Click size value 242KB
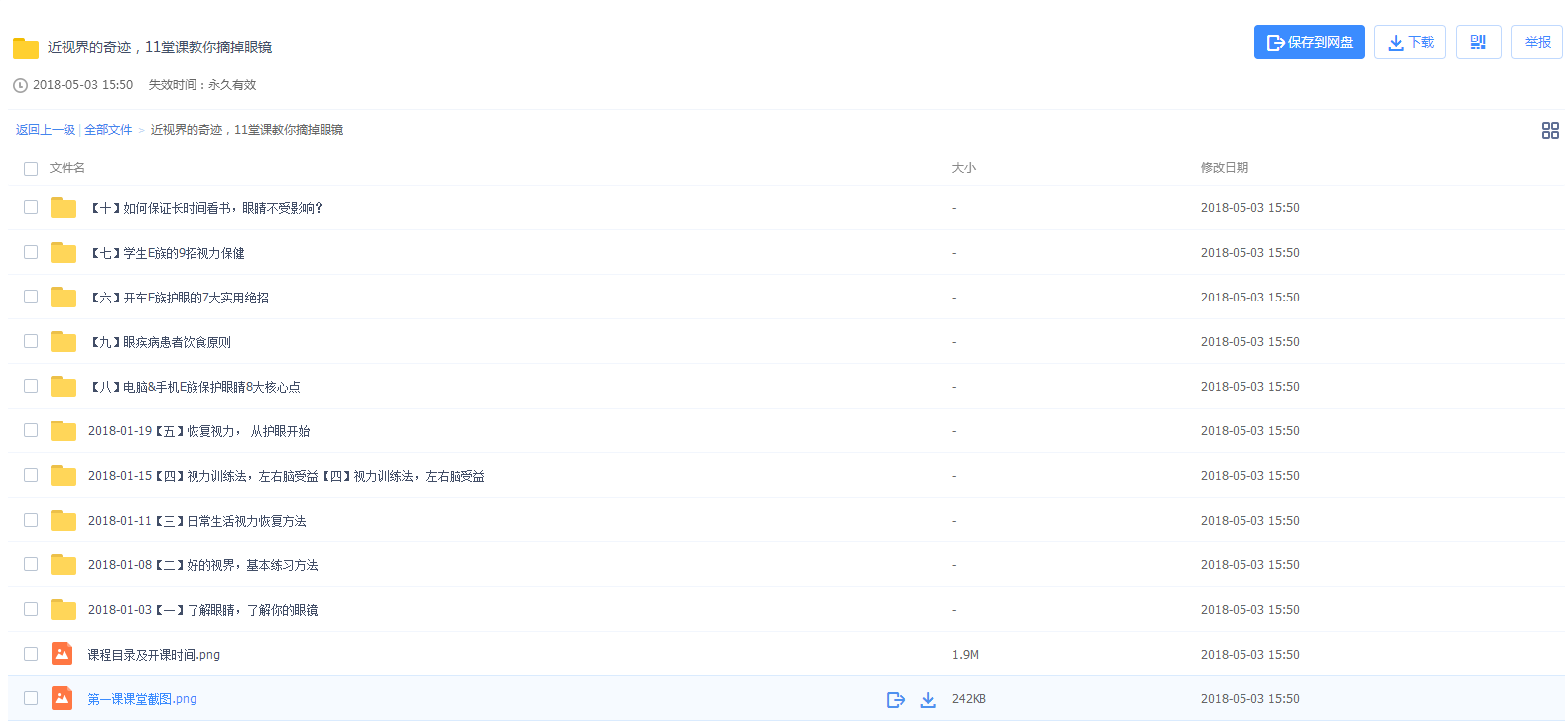This screenshot has height=722, width=1568. point(969,699)
